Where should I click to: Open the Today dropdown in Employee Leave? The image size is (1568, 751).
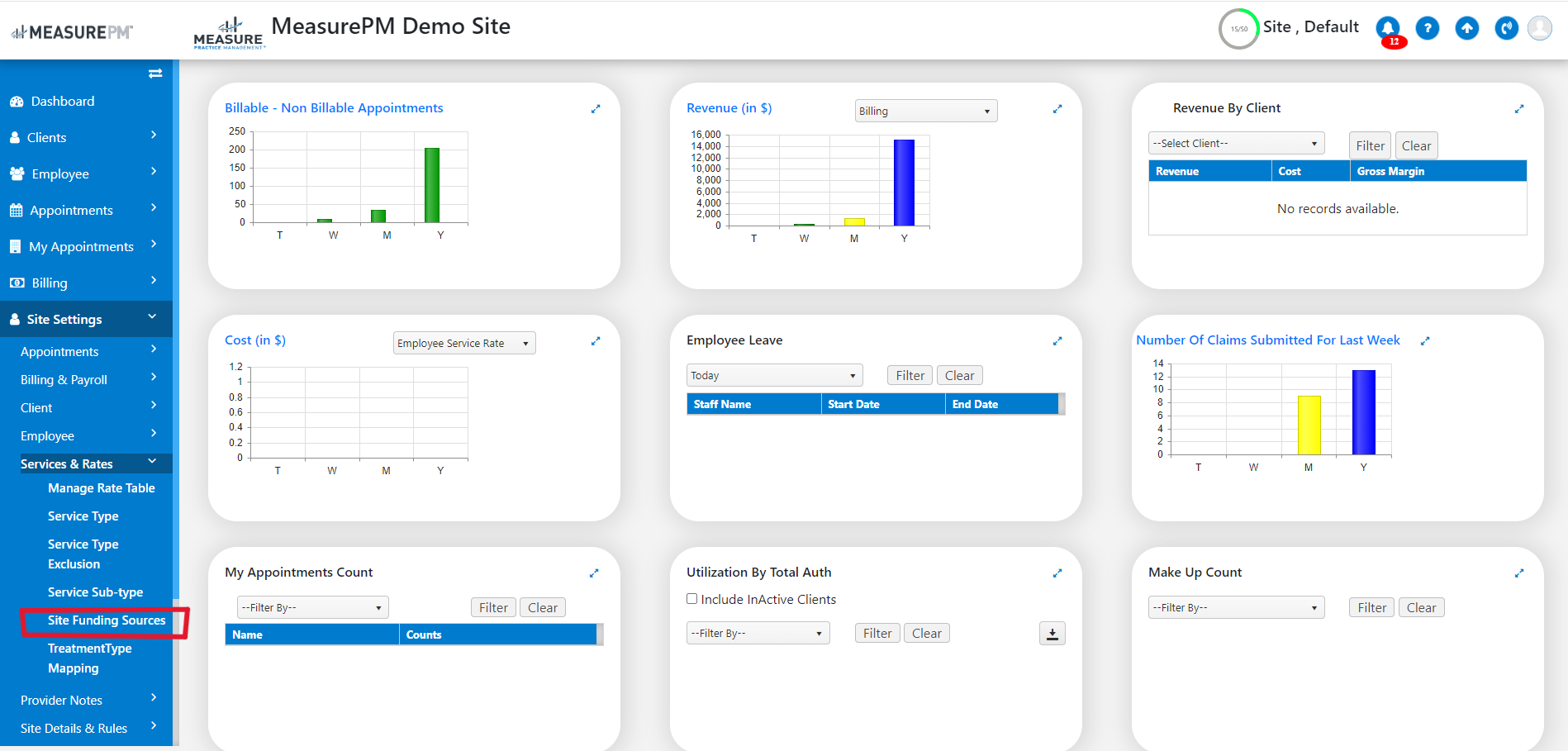click(x=775, y=375)
